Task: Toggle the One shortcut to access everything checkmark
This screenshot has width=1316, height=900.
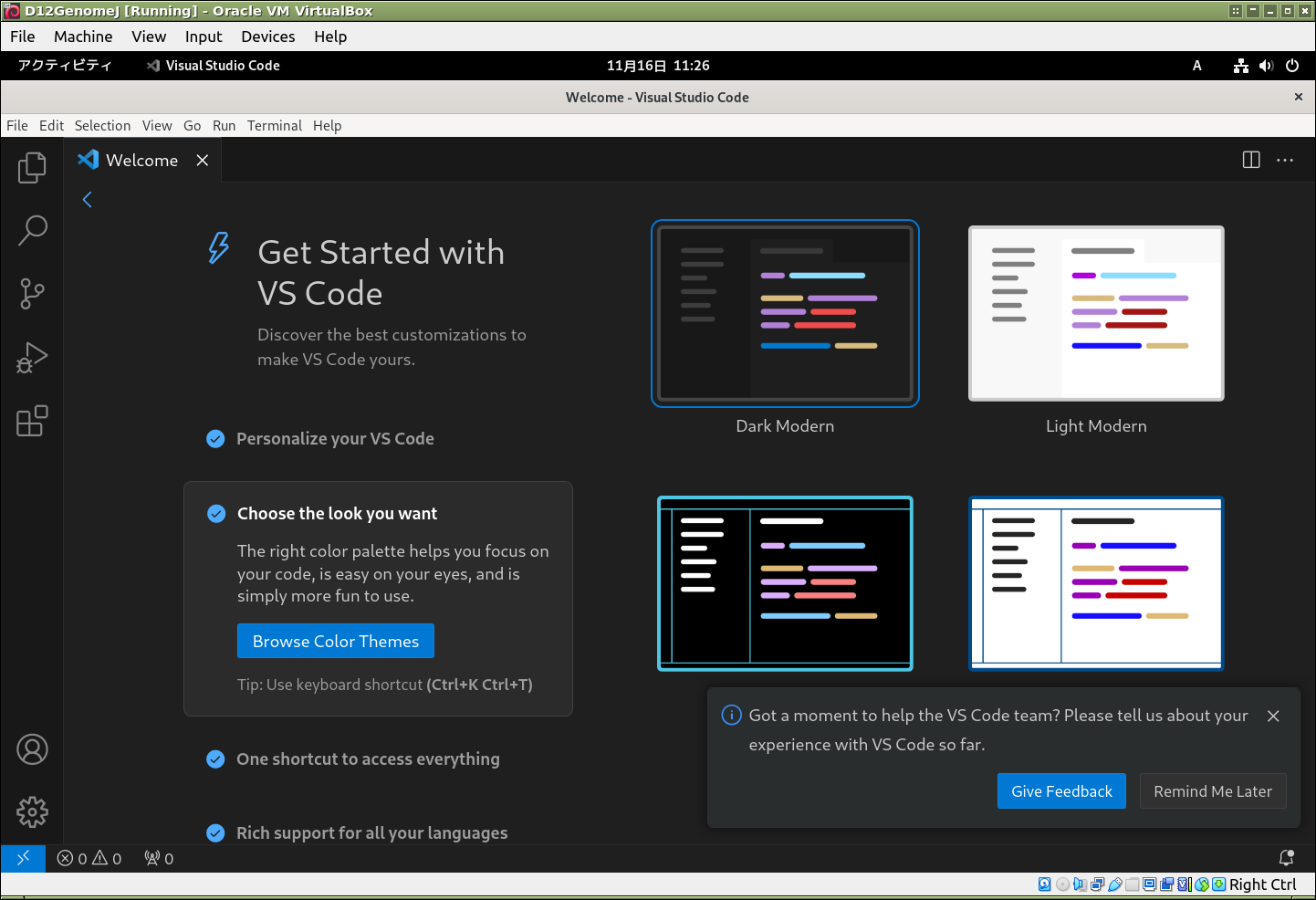Action: 215,759
